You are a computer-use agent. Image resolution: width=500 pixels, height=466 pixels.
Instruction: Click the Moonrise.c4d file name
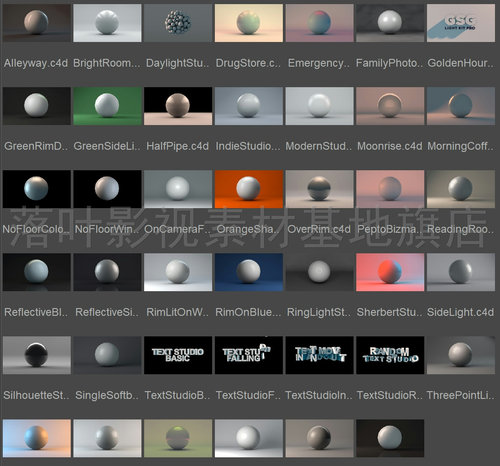(x=390, y=146)
